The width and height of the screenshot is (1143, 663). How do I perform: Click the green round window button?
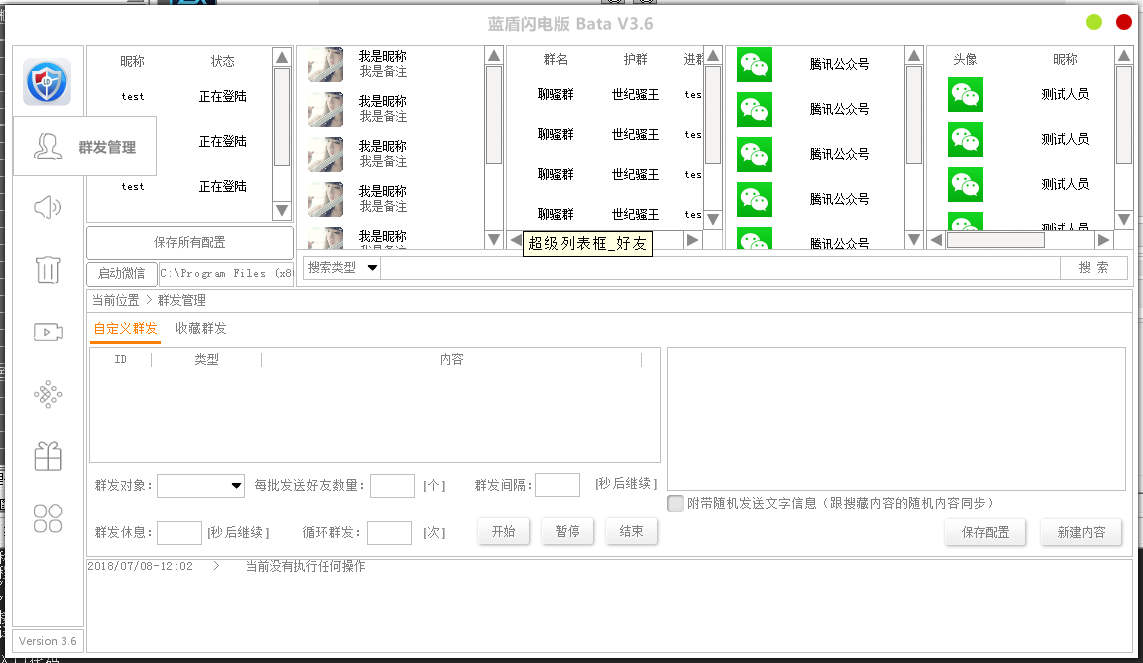[1094, 23]
